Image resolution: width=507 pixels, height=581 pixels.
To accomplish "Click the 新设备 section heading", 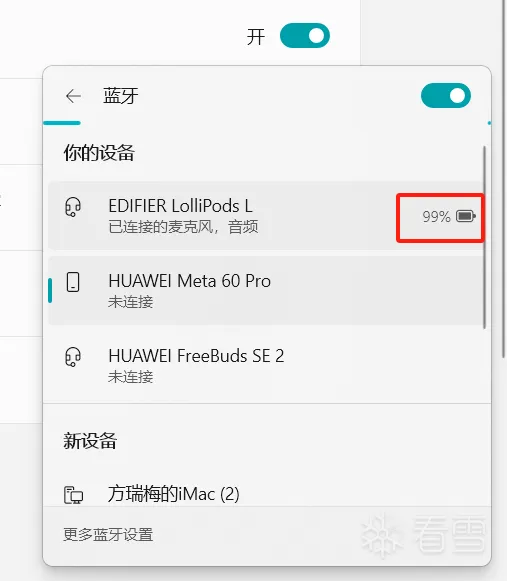I will [90, 441].
